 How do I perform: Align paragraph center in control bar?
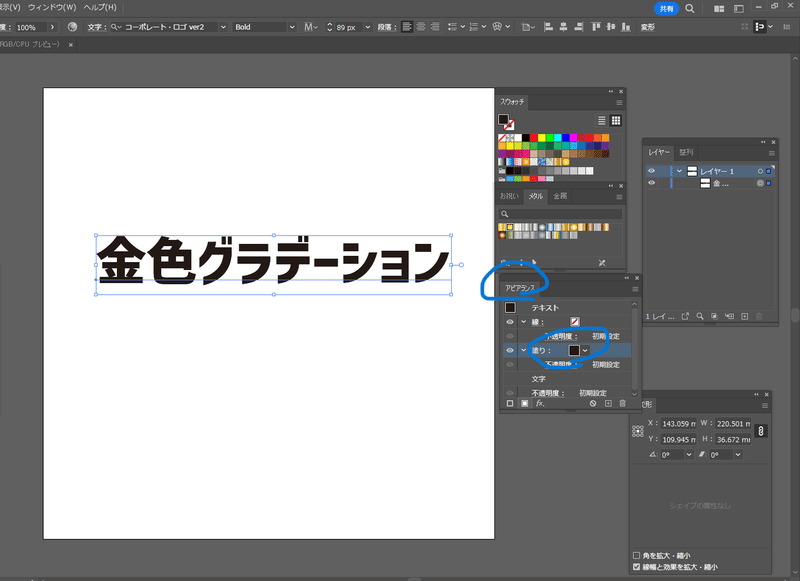coord(421,27)
